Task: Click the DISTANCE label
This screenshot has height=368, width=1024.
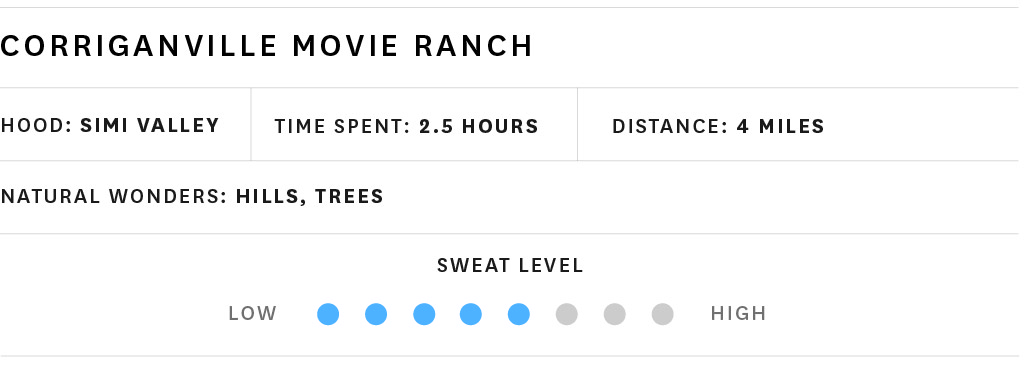Action: tap(670, 126)
